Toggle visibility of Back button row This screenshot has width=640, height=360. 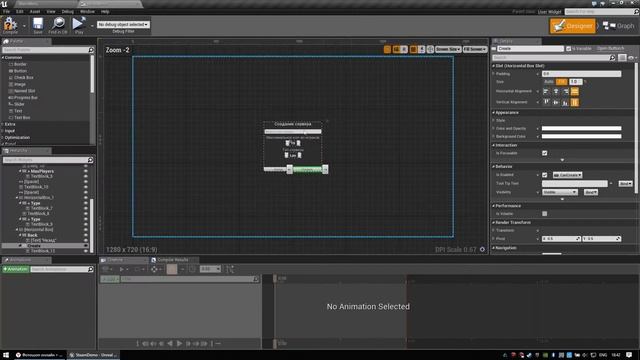[x=86, y=235]
